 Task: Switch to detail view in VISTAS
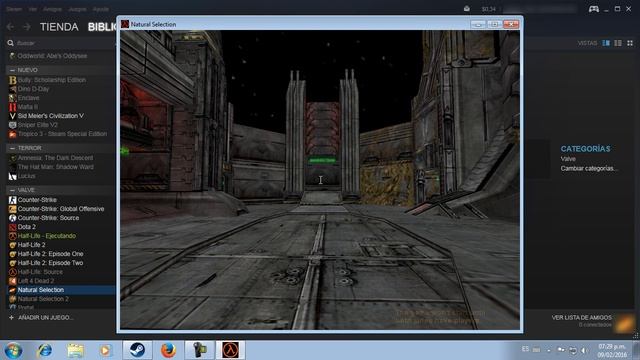606,43
